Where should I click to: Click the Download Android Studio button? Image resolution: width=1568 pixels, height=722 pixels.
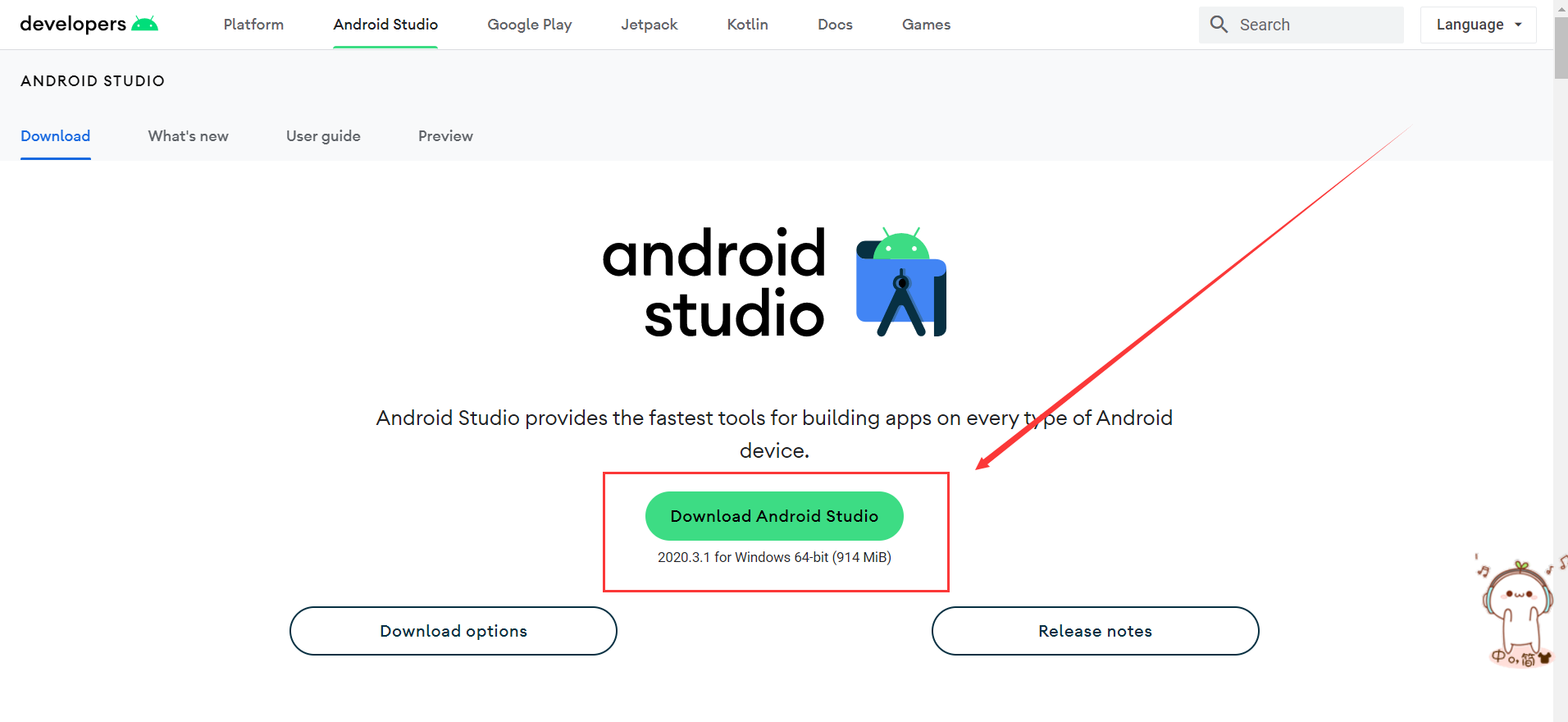pyautogui.click(x=774, y=516)
